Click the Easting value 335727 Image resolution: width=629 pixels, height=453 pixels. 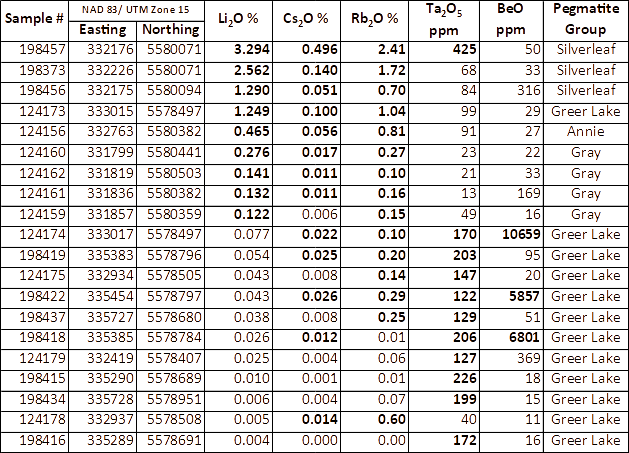110,317
